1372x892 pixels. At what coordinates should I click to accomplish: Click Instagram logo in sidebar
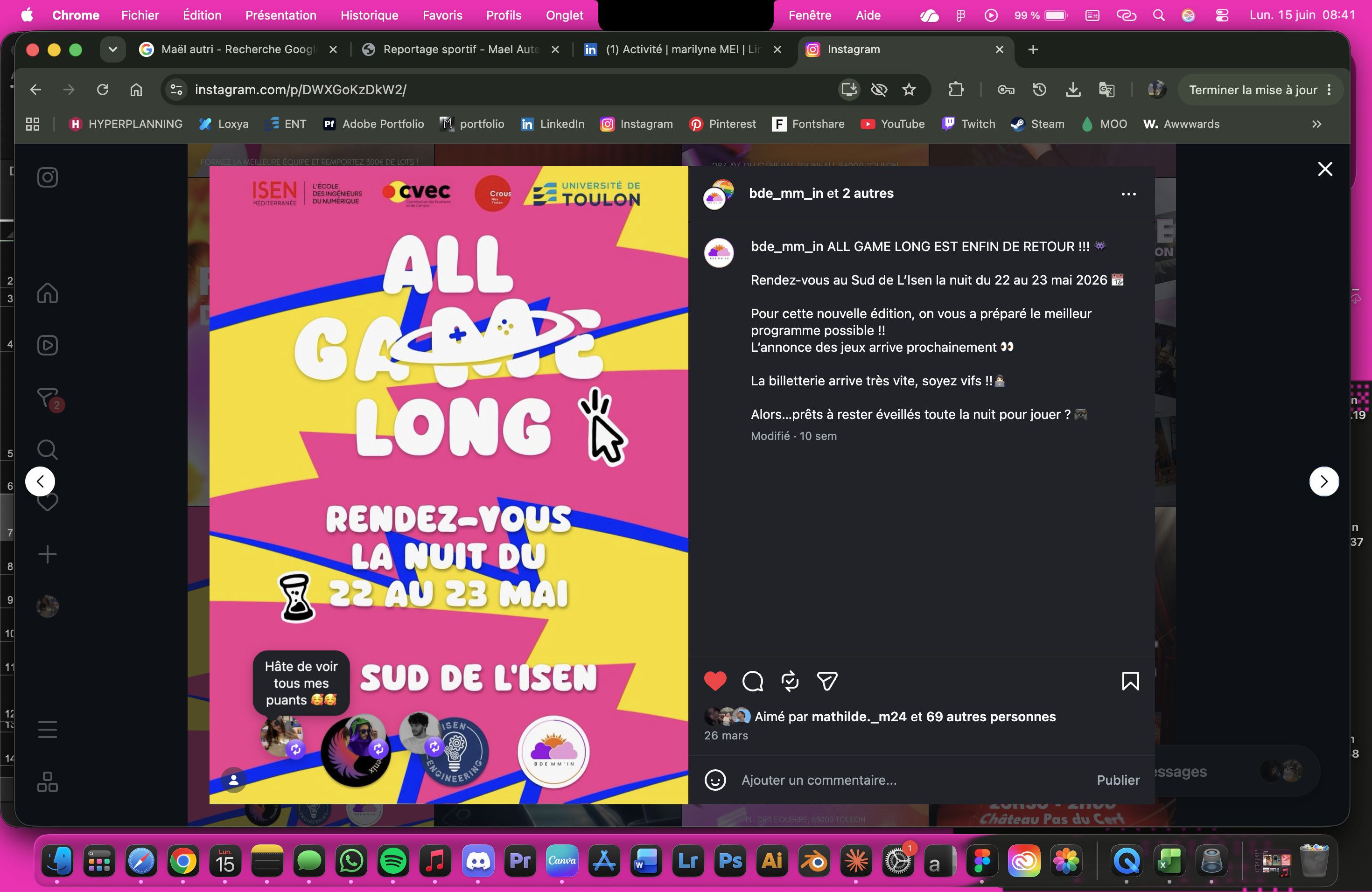(x=47, y=177)
